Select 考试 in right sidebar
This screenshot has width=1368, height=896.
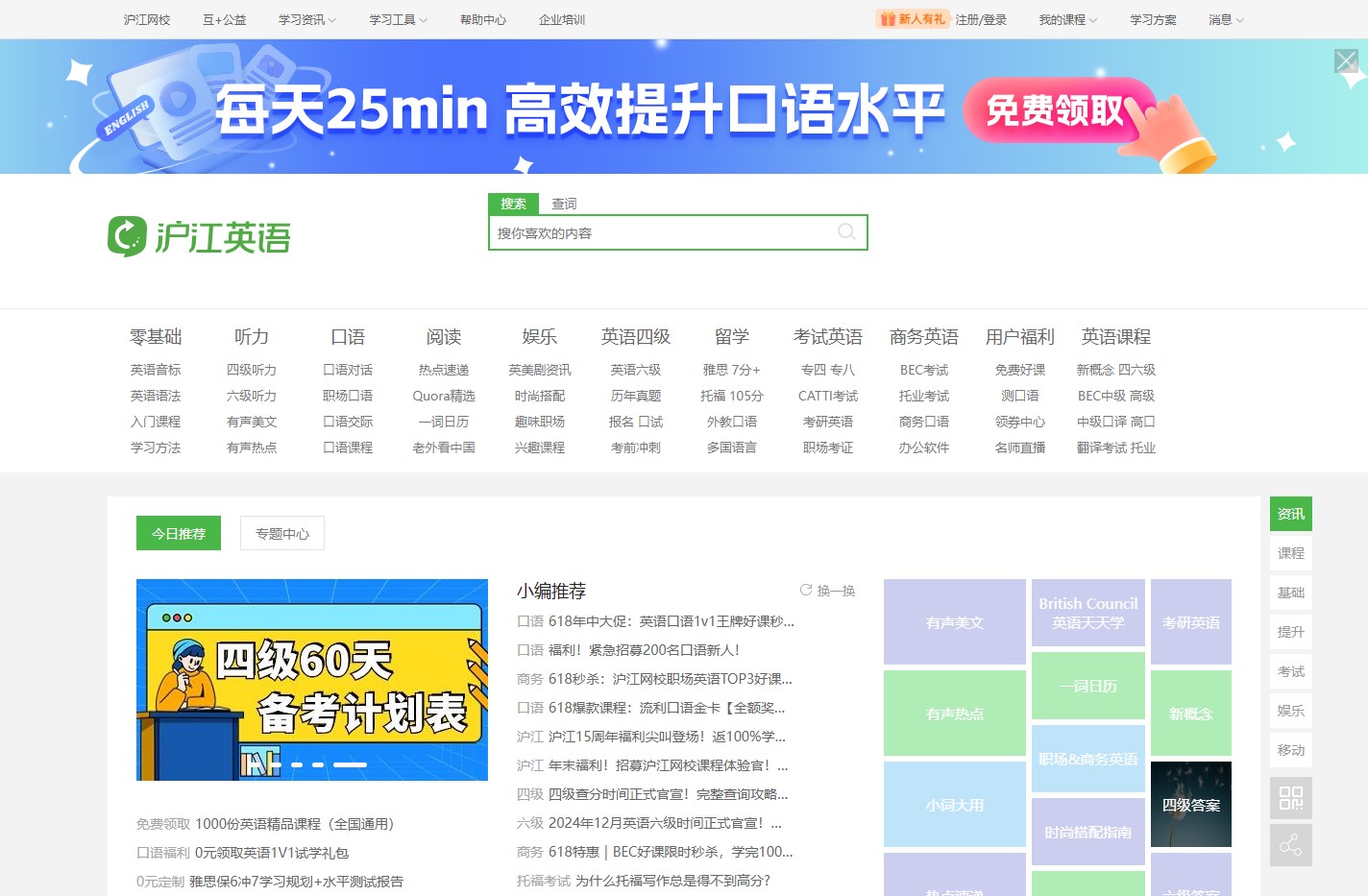click(x=1291, y=671)
